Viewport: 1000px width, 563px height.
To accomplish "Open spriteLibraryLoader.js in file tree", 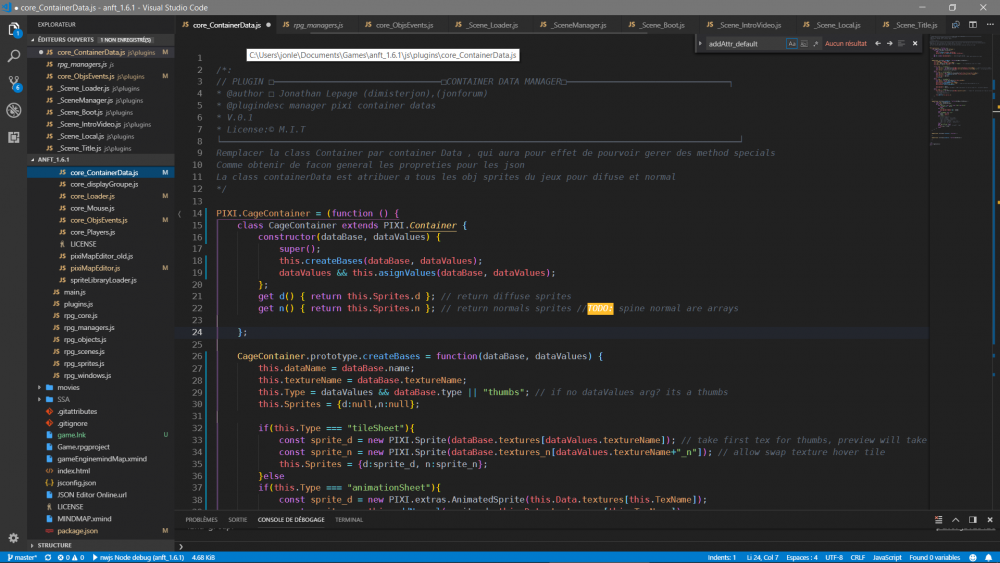I will pyautogui.click(x=103, y=280).
